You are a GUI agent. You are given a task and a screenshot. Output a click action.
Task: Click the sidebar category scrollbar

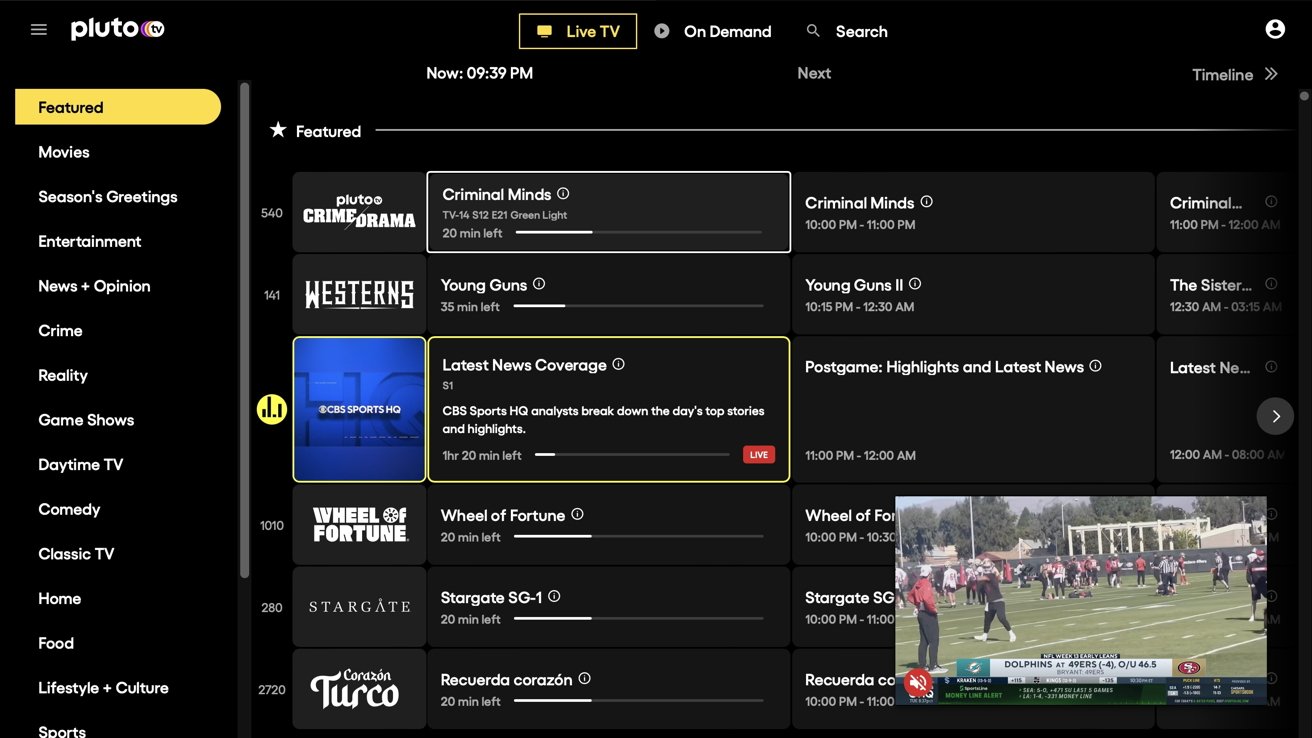[x=245, y=330]
